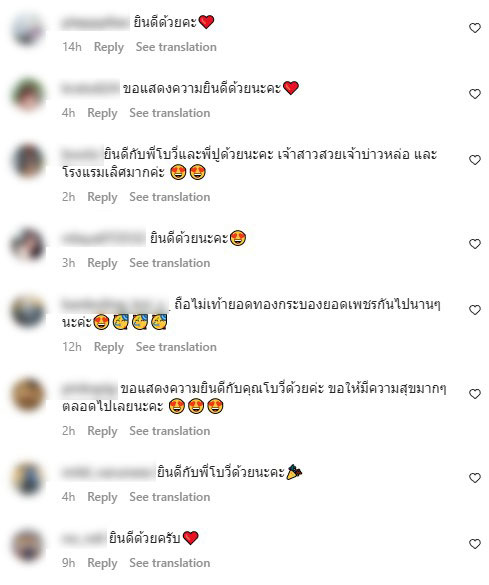Like the 4h comment ขอแสดงความยินดีด้วยนะคะ
The image size is (489, 585).
tap(474, 94)
